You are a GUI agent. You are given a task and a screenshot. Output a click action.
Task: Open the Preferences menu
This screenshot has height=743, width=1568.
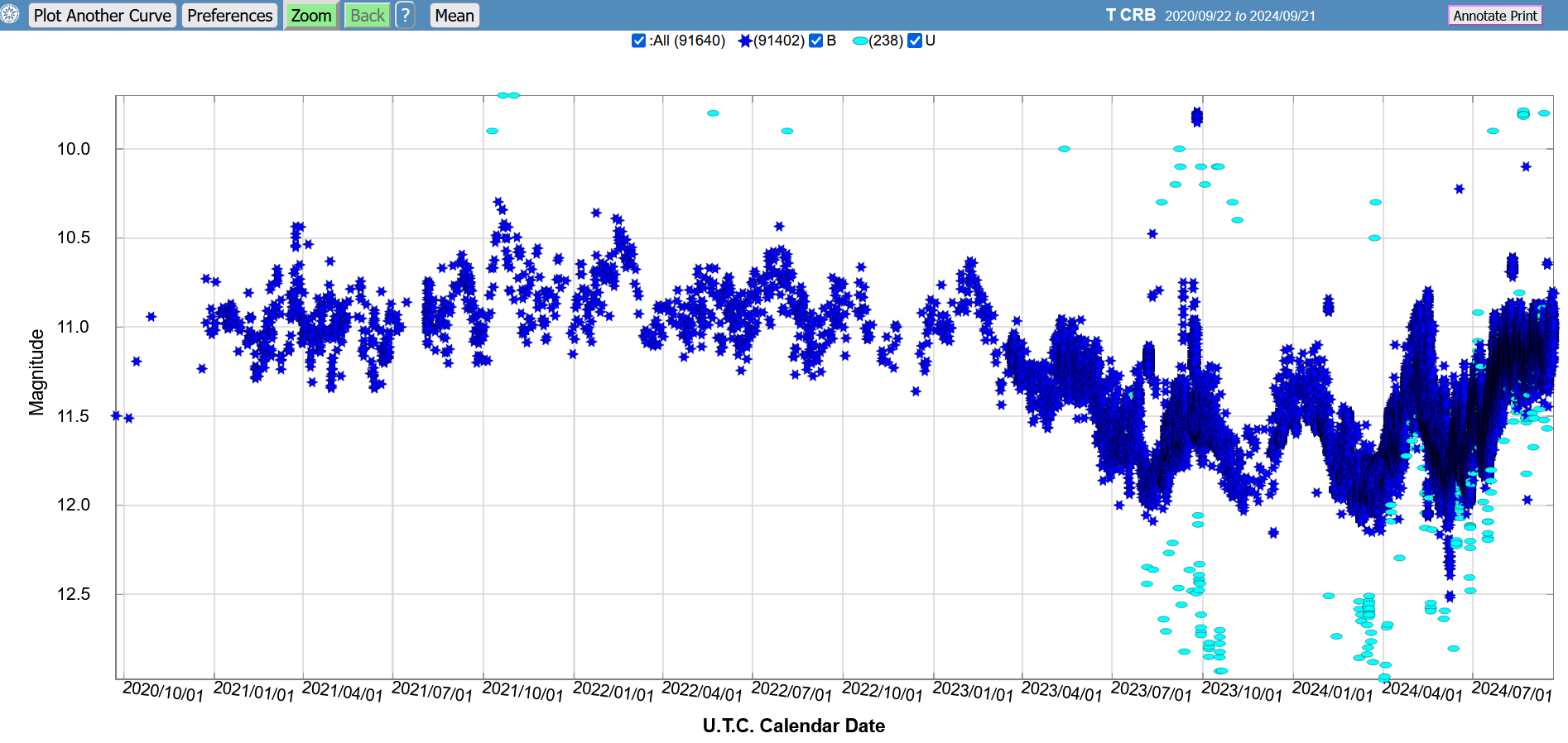tap(229, 15)
